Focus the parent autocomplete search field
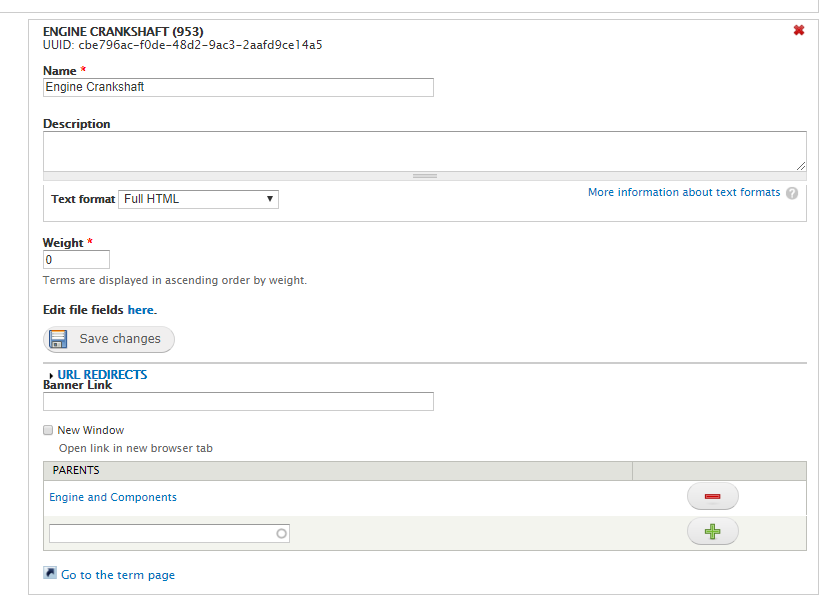This screenshot has height=601, width=837. point(169,533)
